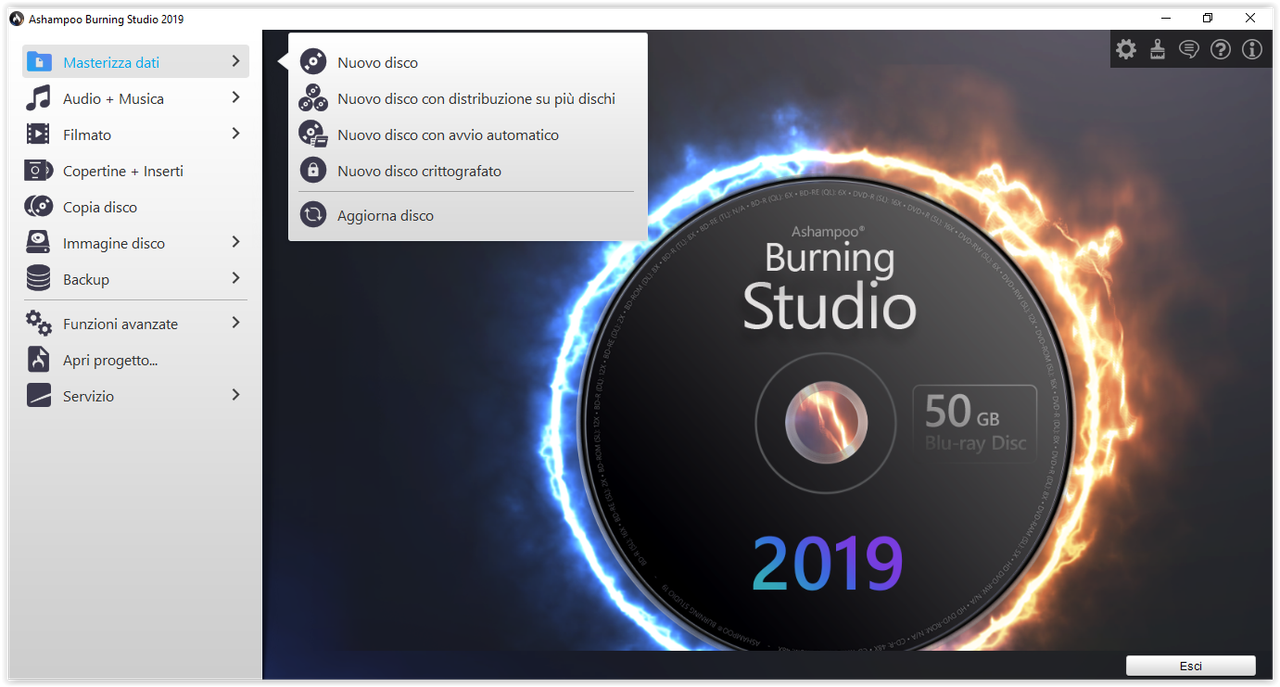Open the Funzioni avanzate label
Screen dimensions: 1280x687
[x=120, y=323]
